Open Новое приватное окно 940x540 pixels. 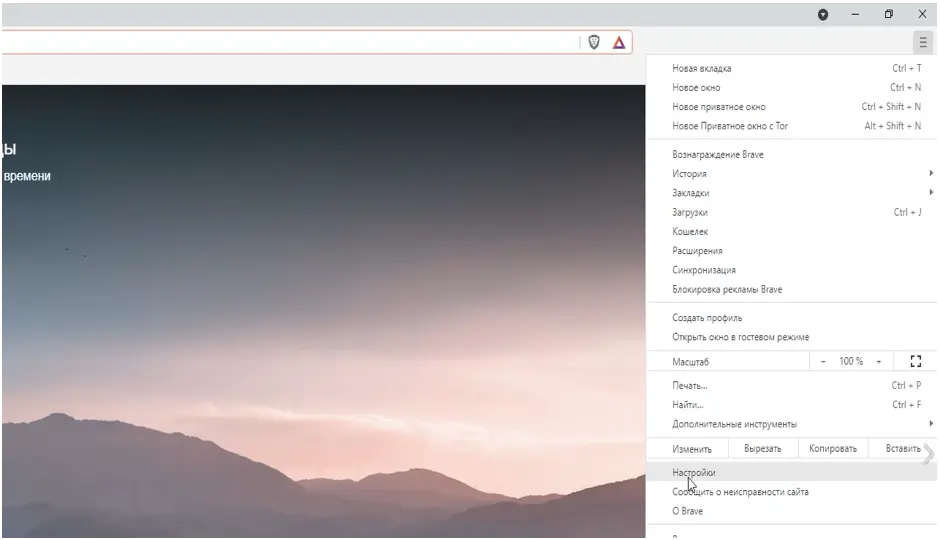791,107
